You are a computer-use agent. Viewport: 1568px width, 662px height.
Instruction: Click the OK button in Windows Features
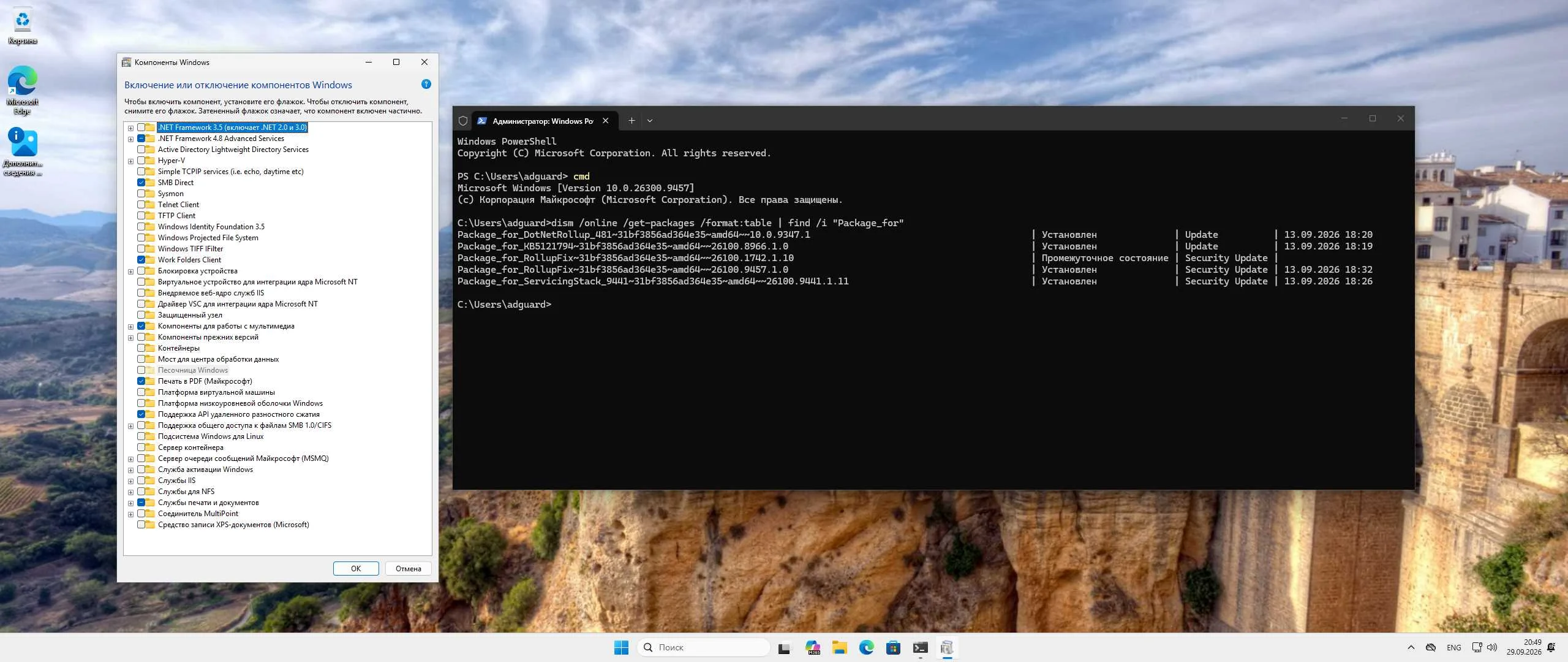point(356,569)
